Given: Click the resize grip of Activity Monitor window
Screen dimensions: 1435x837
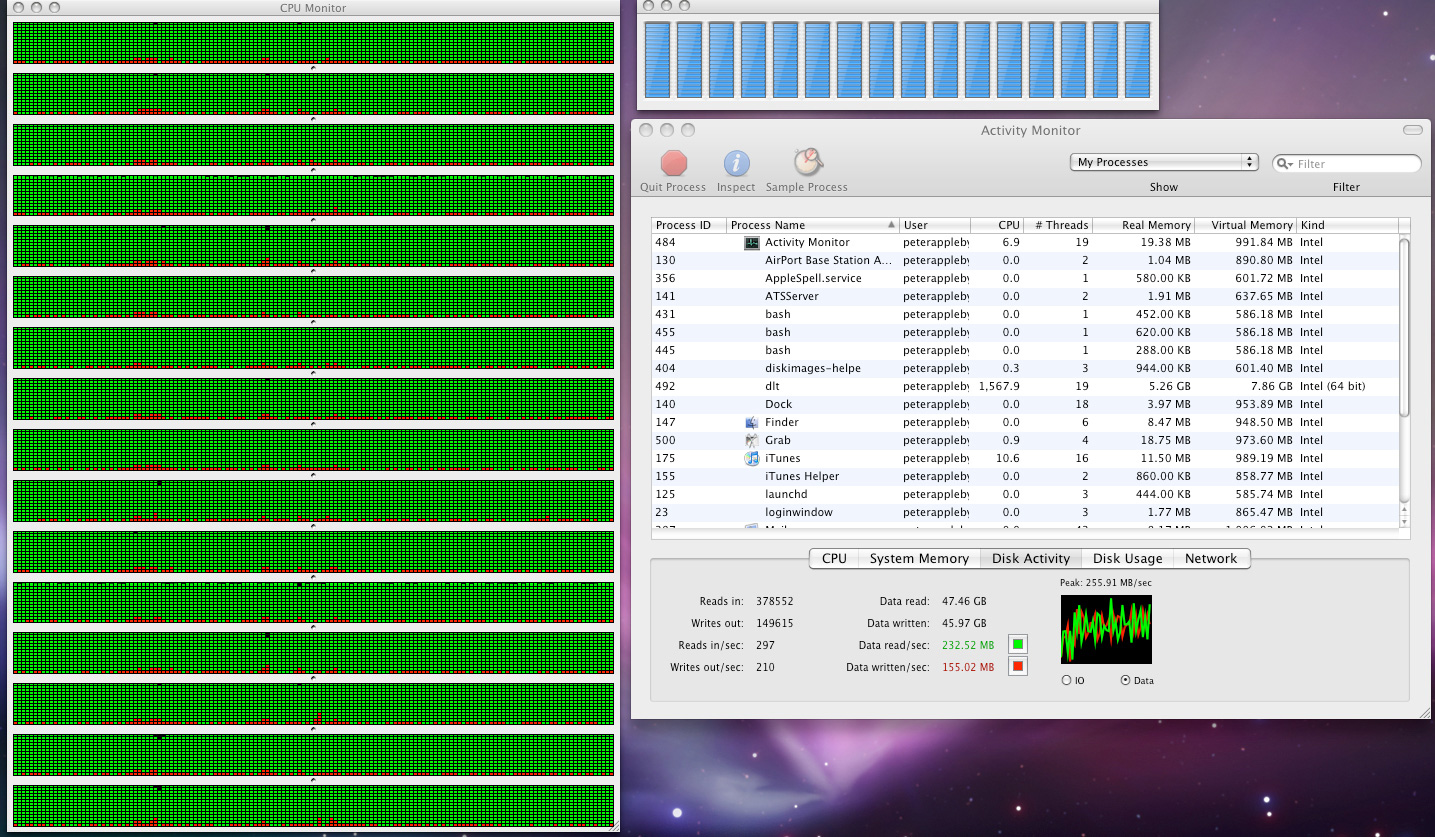Looking at the screenshot, I should click(1424, 713).
